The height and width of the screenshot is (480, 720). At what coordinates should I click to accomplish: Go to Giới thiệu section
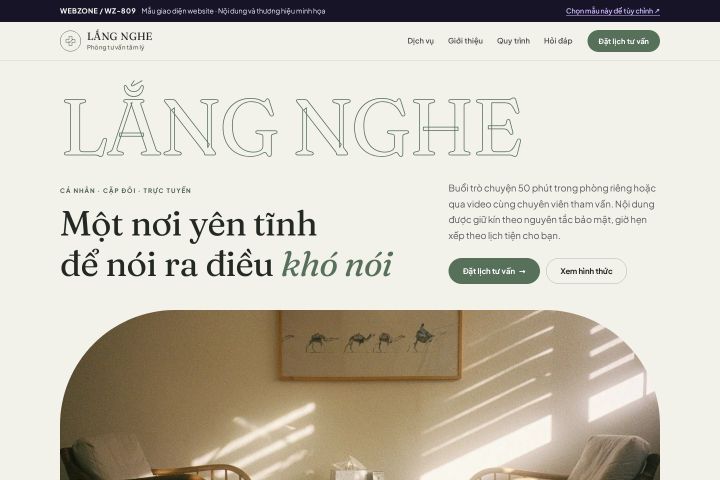pyautogui.click(x=465, y=41)
